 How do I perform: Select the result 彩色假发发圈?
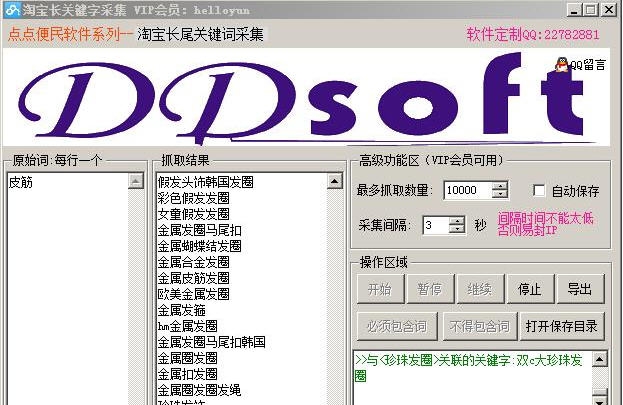[x=193, y=198]
